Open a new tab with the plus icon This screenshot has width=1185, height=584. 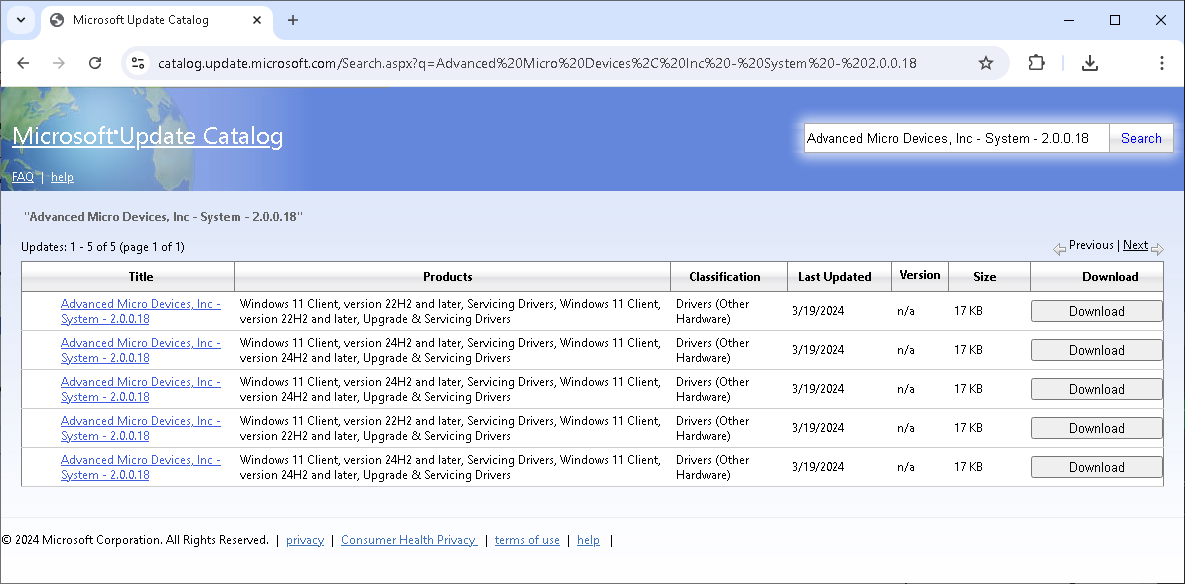click(293, 20)
